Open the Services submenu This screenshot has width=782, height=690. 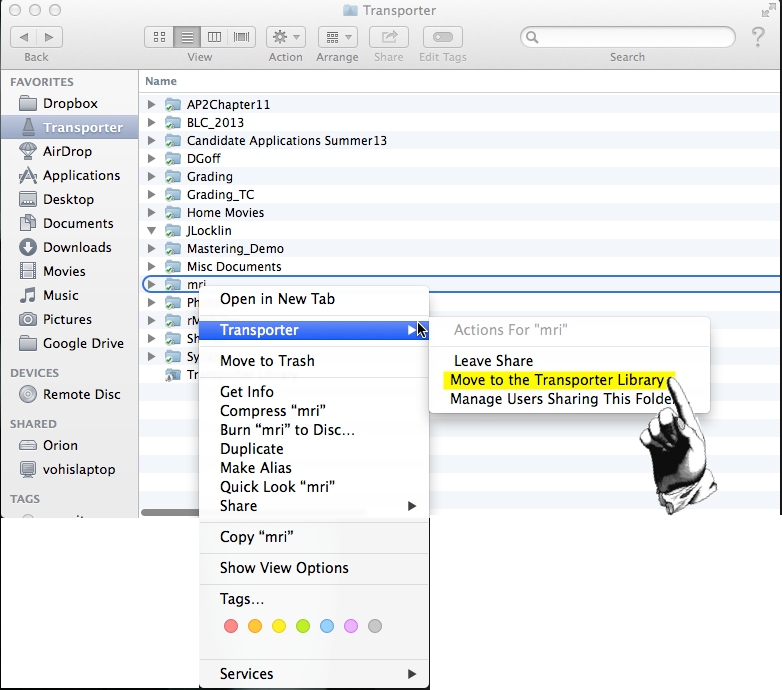[314, 674]
